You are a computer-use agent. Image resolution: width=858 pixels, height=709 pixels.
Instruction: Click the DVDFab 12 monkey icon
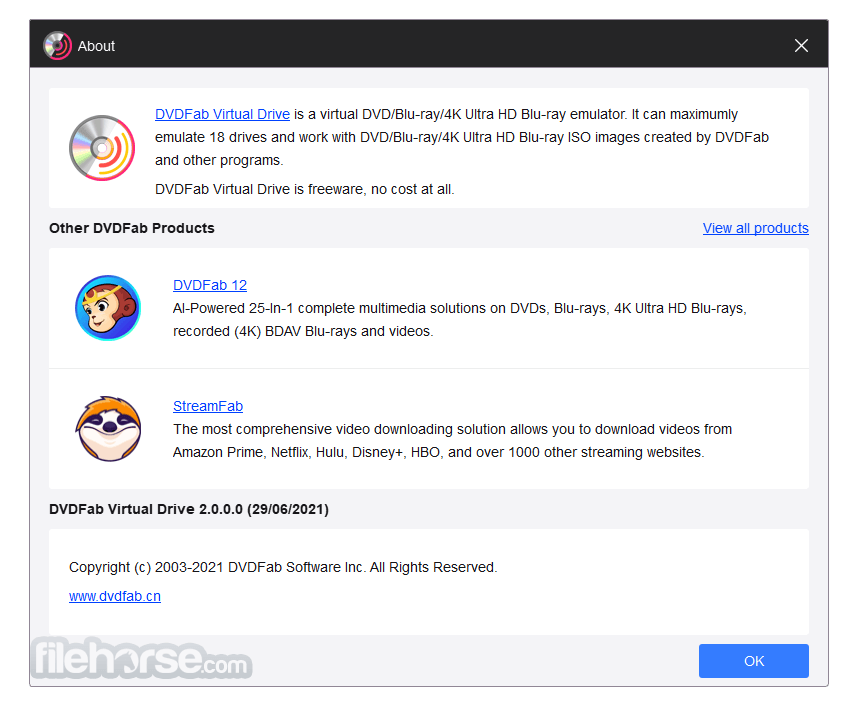108,308
